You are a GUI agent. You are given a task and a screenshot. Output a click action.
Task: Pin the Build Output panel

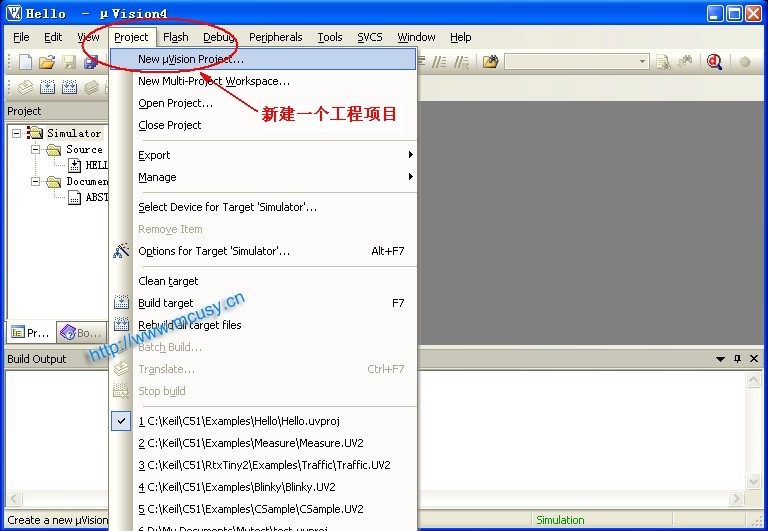tap(737, 359)
